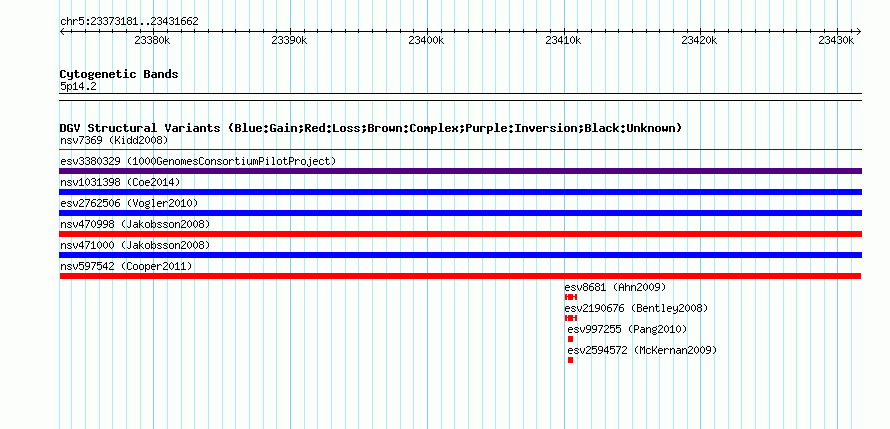Image resolution: width=890 pixels, height=429 pixels.
Task: Click the 23390k ruler label
Action: (x=289, y=40)
